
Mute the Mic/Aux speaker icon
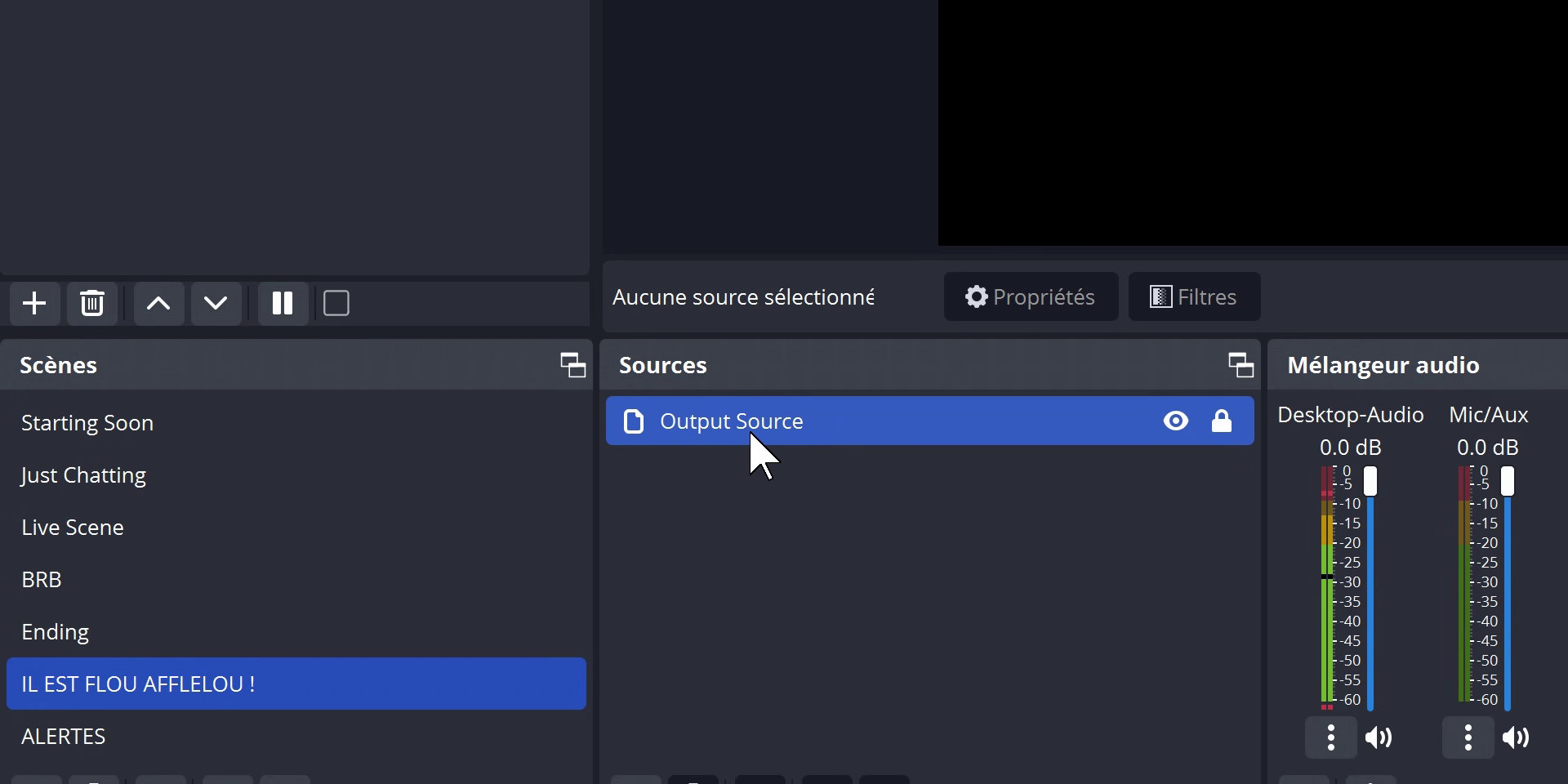tap(1516, 738)
